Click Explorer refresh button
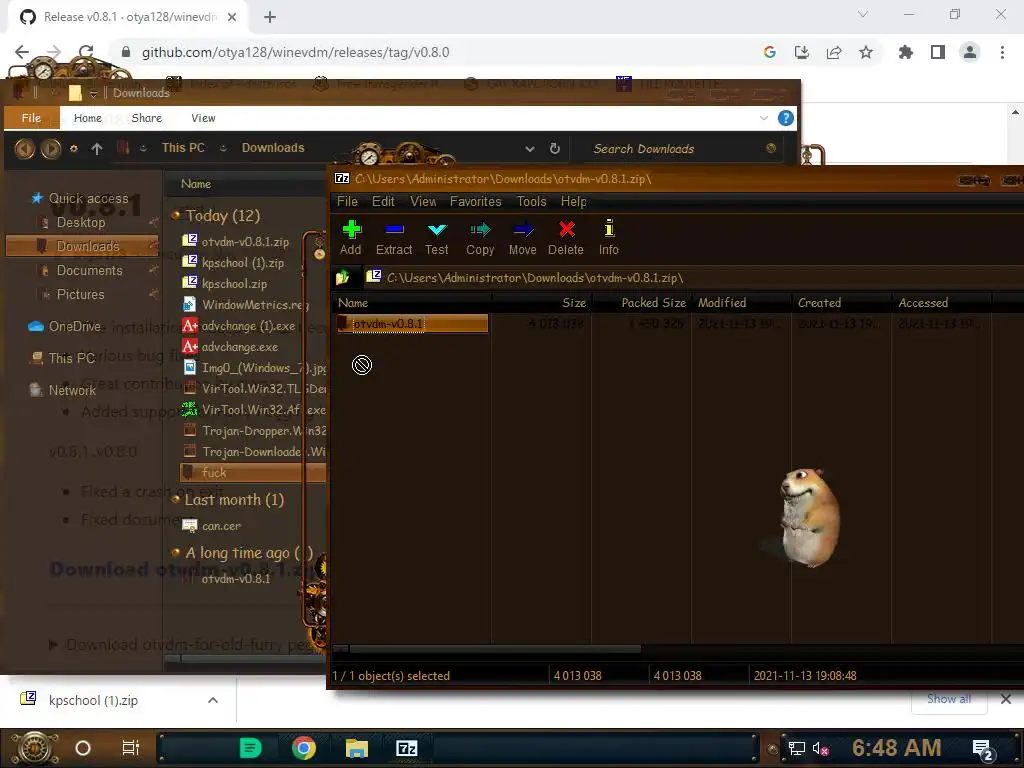The height and width of the screenshot is (768, 1024). click(x=554, y=148)
